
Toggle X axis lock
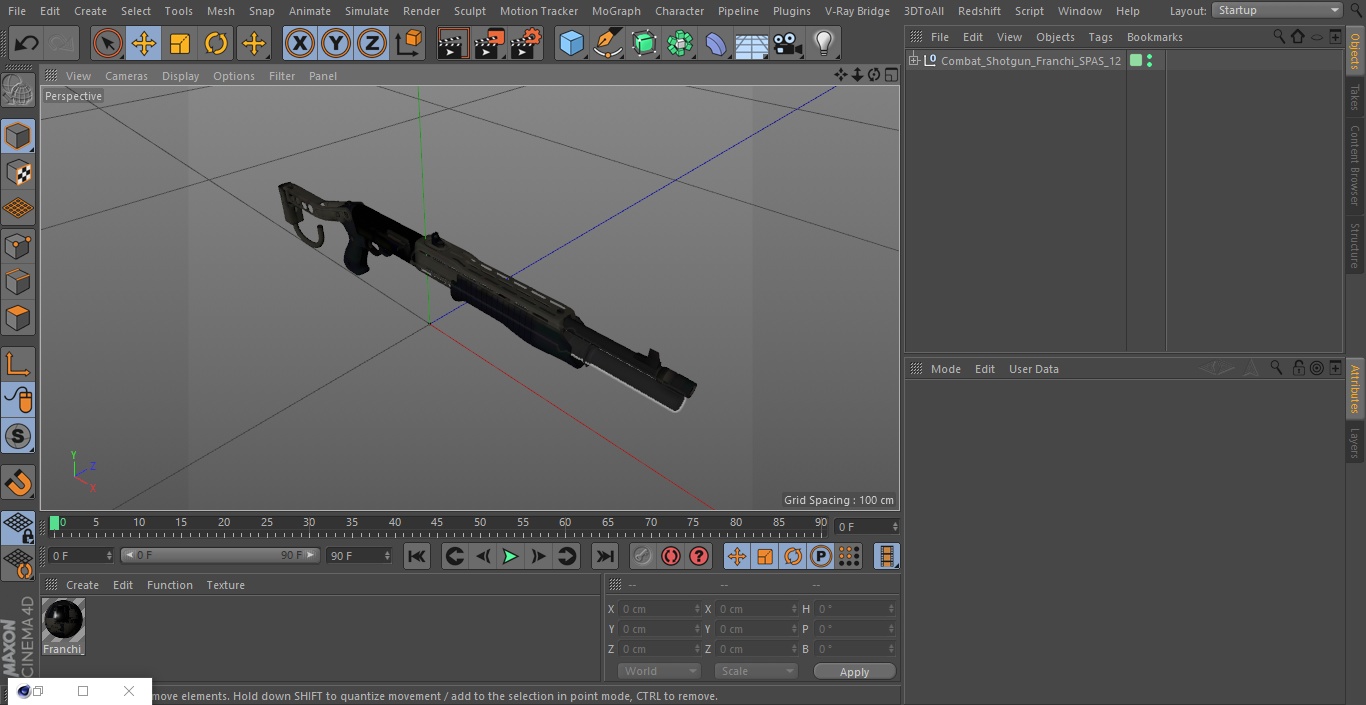tap(300, 44)
